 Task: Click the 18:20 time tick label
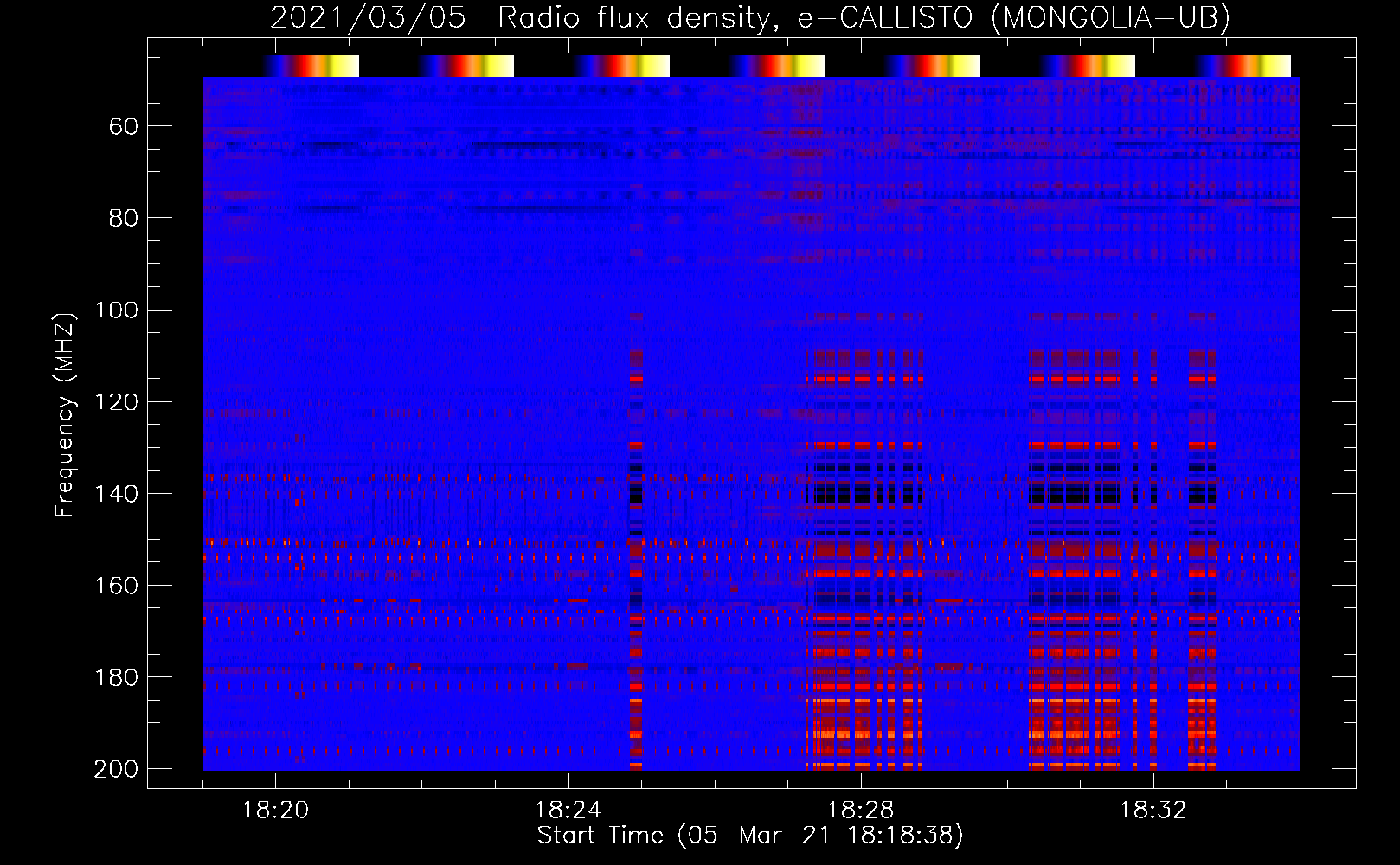[276, 811]
